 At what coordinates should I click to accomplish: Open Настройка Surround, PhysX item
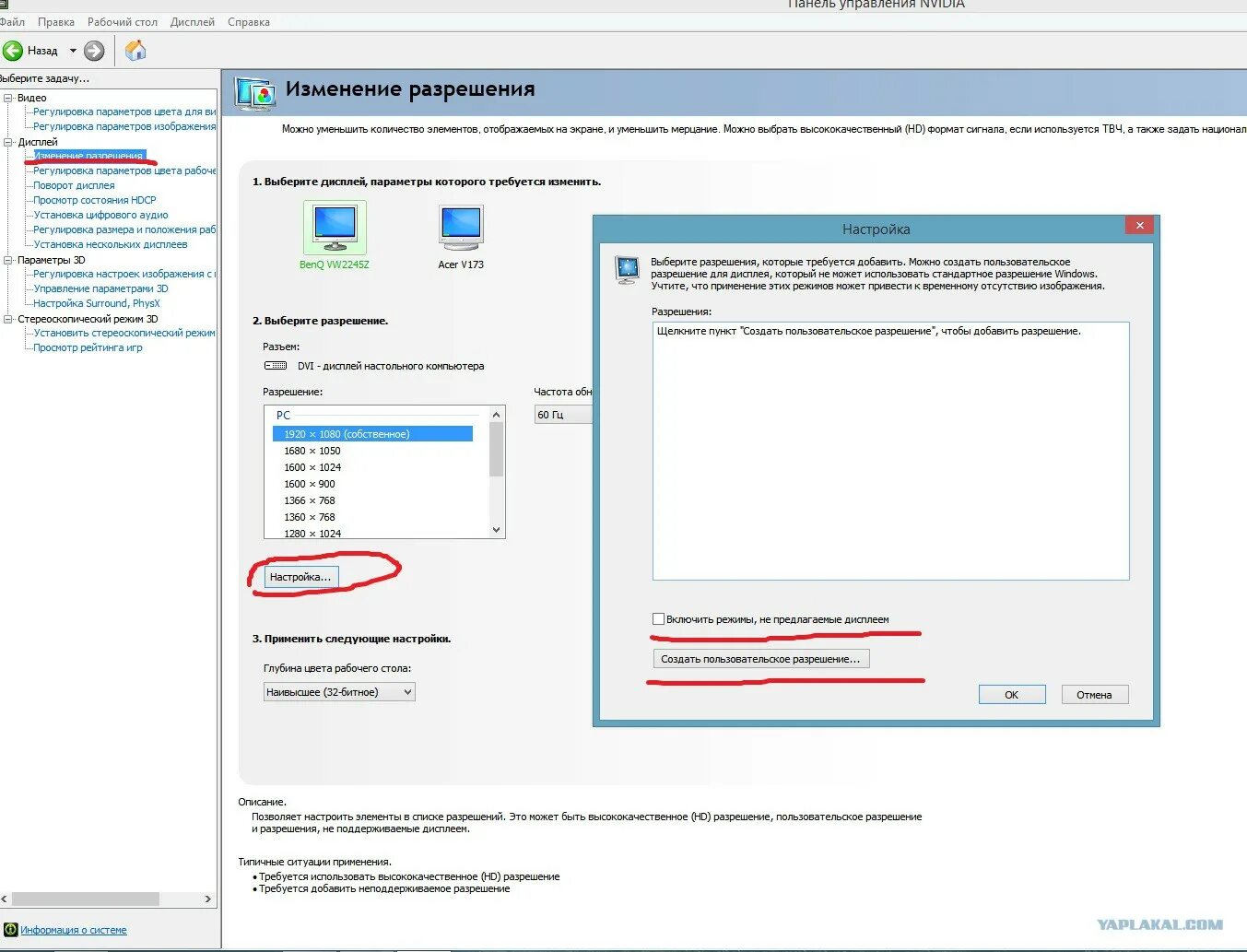pyautogui.click(x=97, y=304)
